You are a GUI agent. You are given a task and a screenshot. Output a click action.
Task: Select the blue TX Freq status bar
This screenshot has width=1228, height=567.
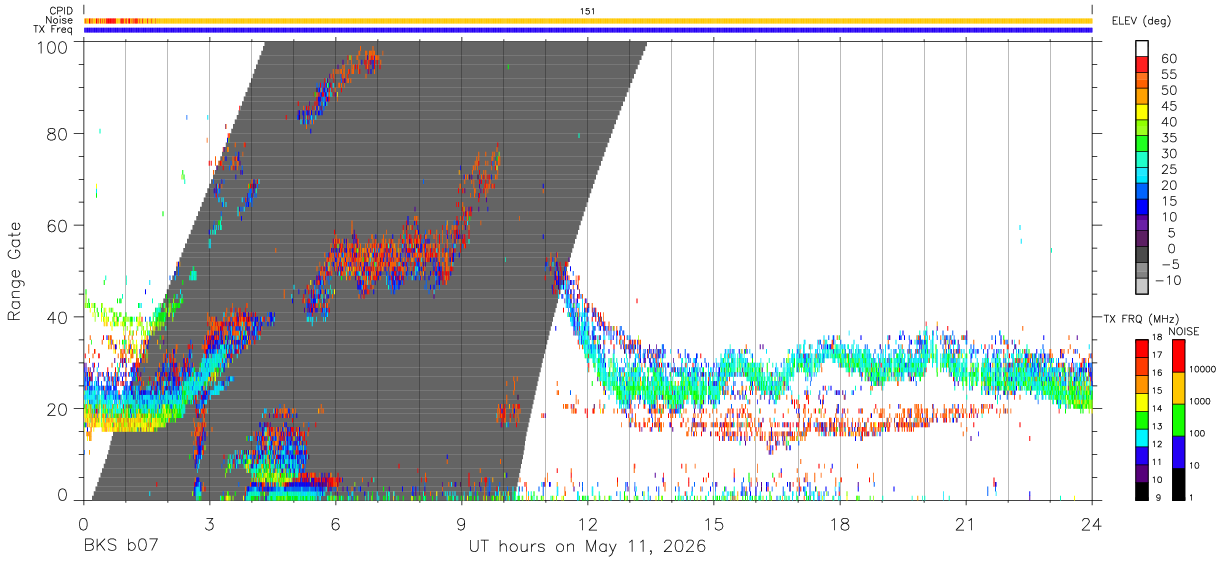pyautogui.click(x=588, y=30)
